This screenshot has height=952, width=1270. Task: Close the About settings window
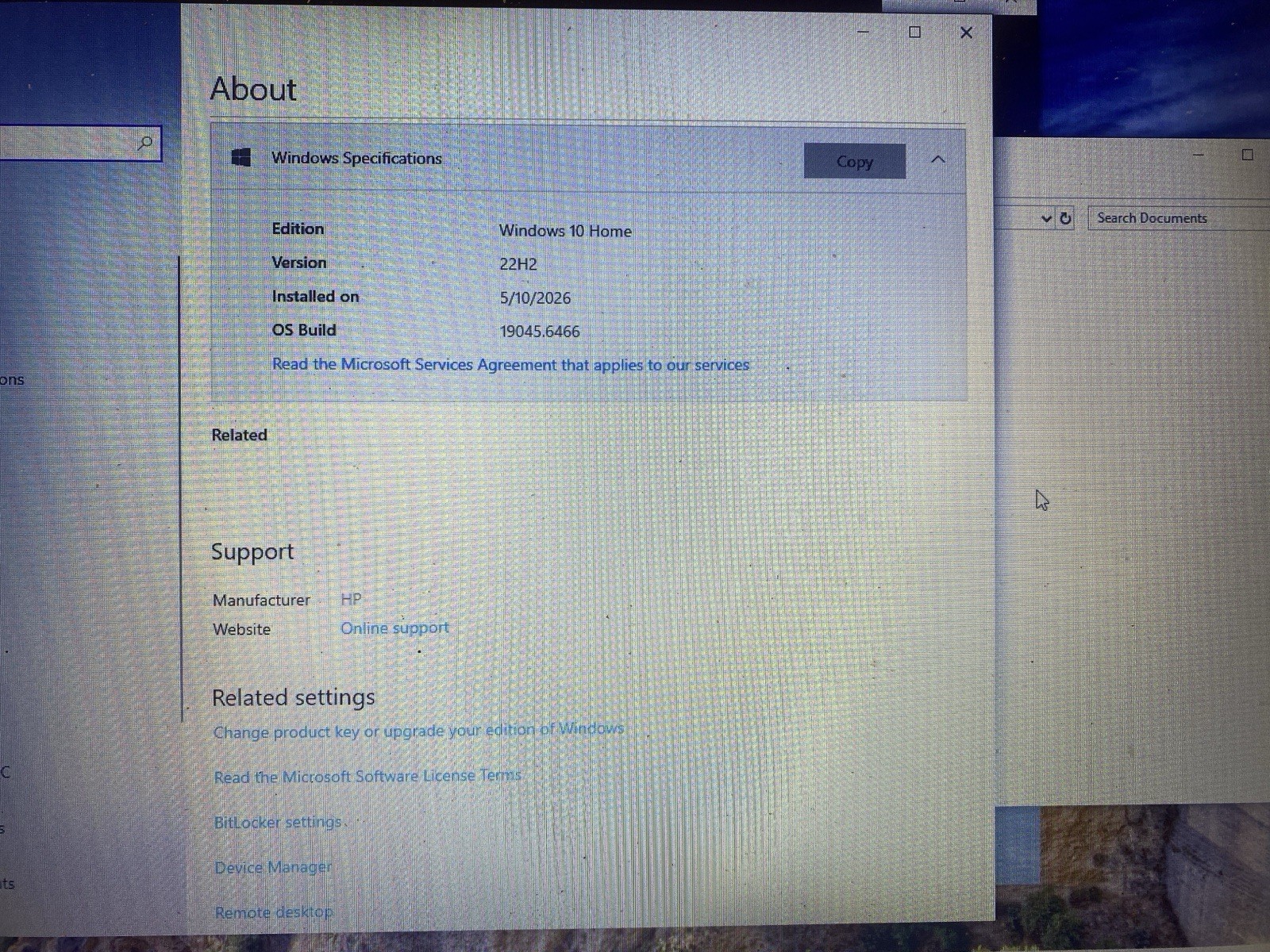(x=966, y=33)
